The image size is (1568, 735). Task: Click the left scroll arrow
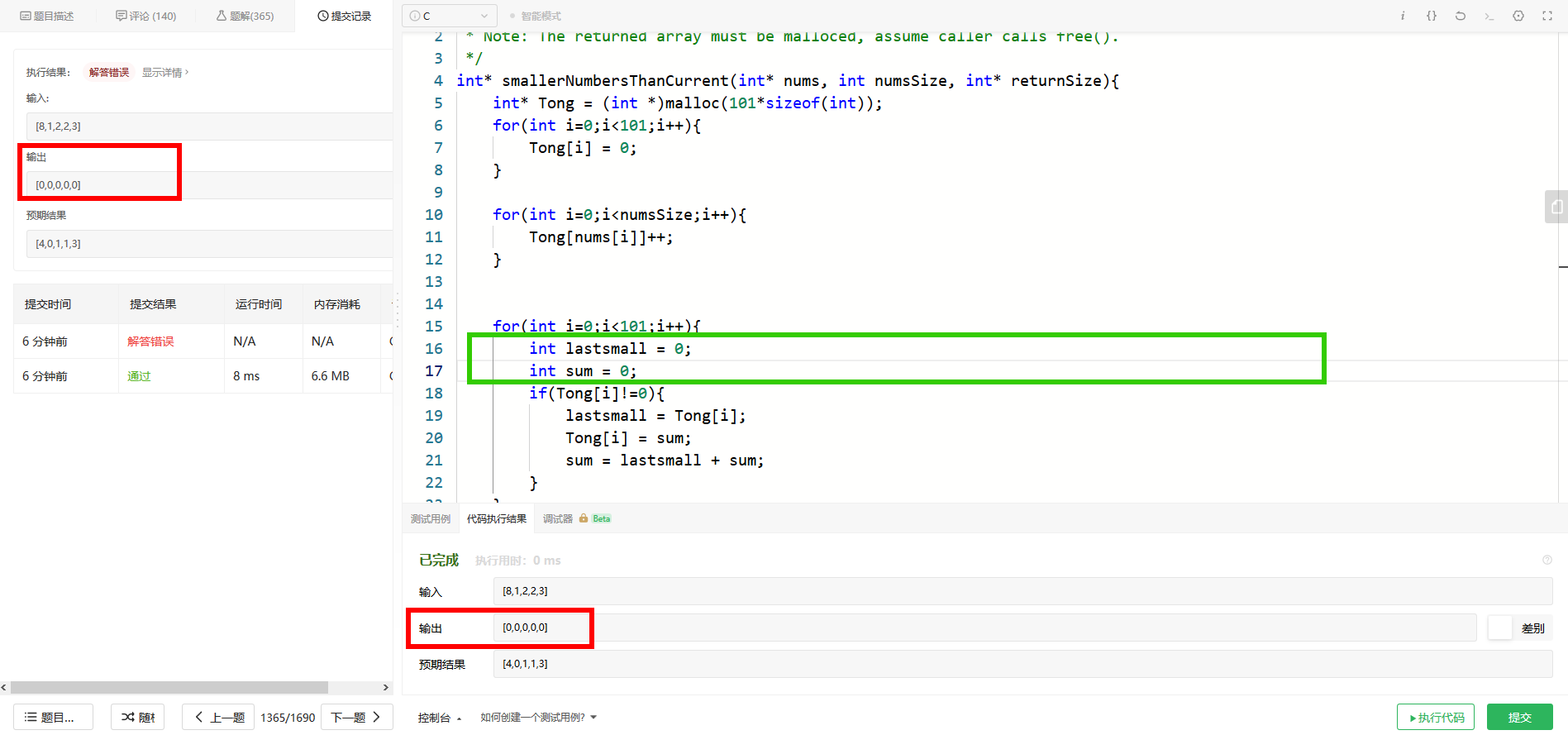pyautogui.click(x=4, y=687)
